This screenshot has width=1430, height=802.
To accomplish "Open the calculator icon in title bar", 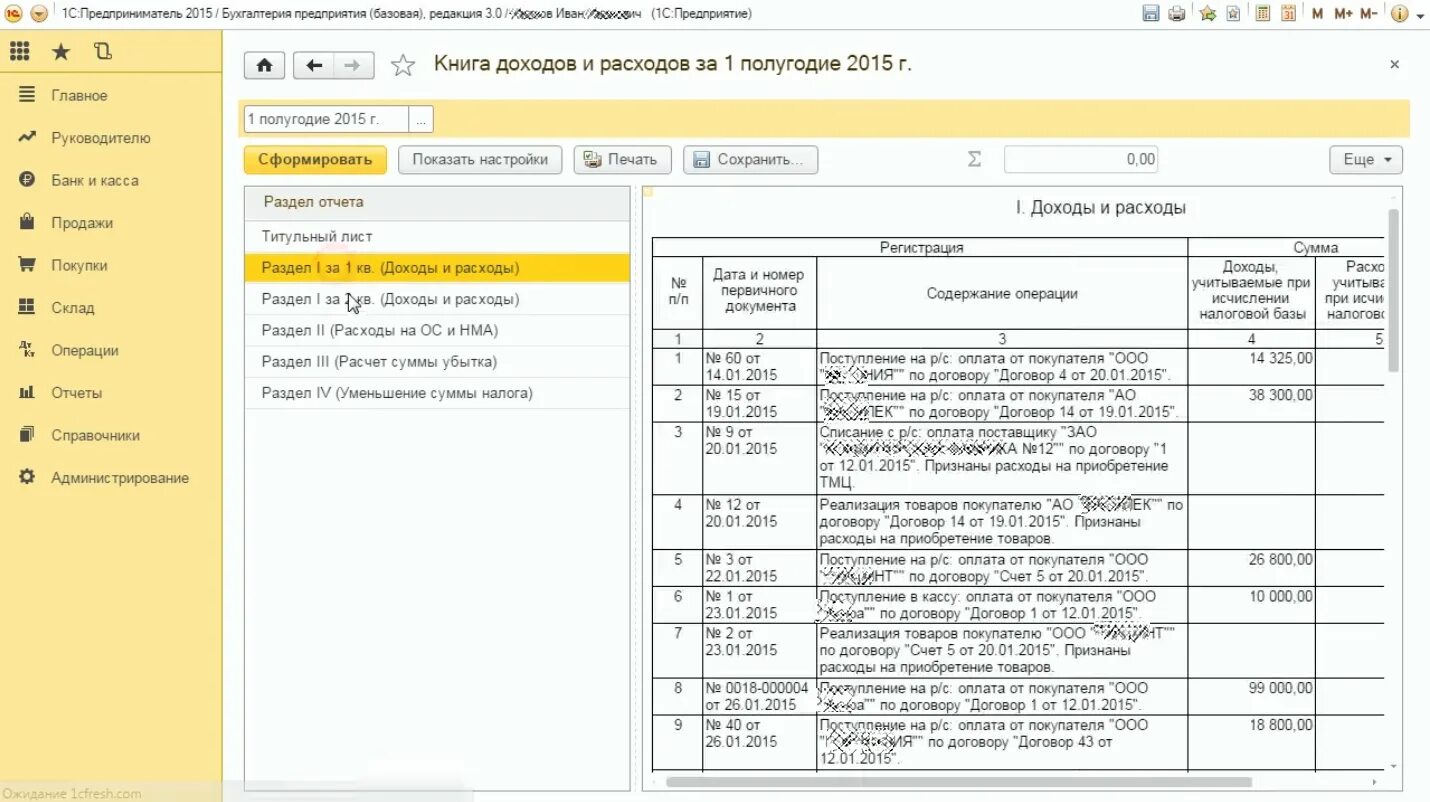I will (1263, 14).
